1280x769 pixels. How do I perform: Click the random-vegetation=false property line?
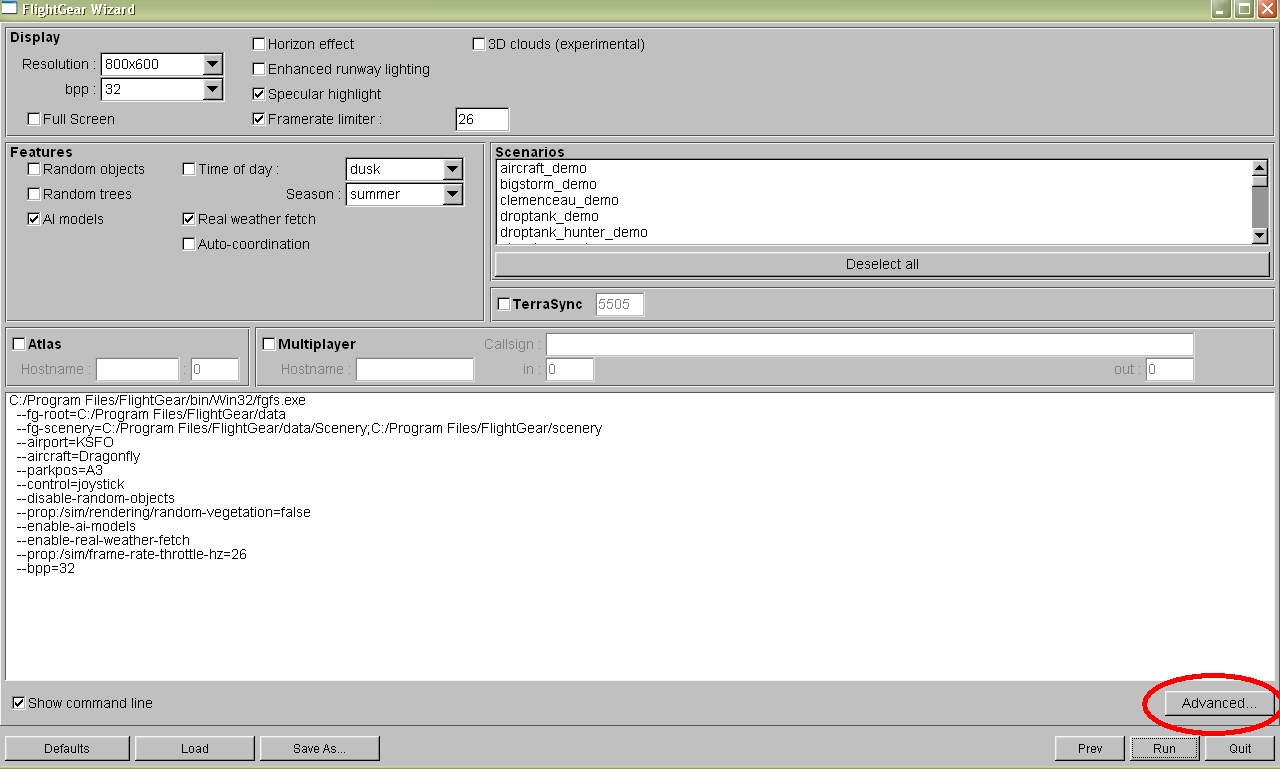pyautogui.click(x=164, y=512)
